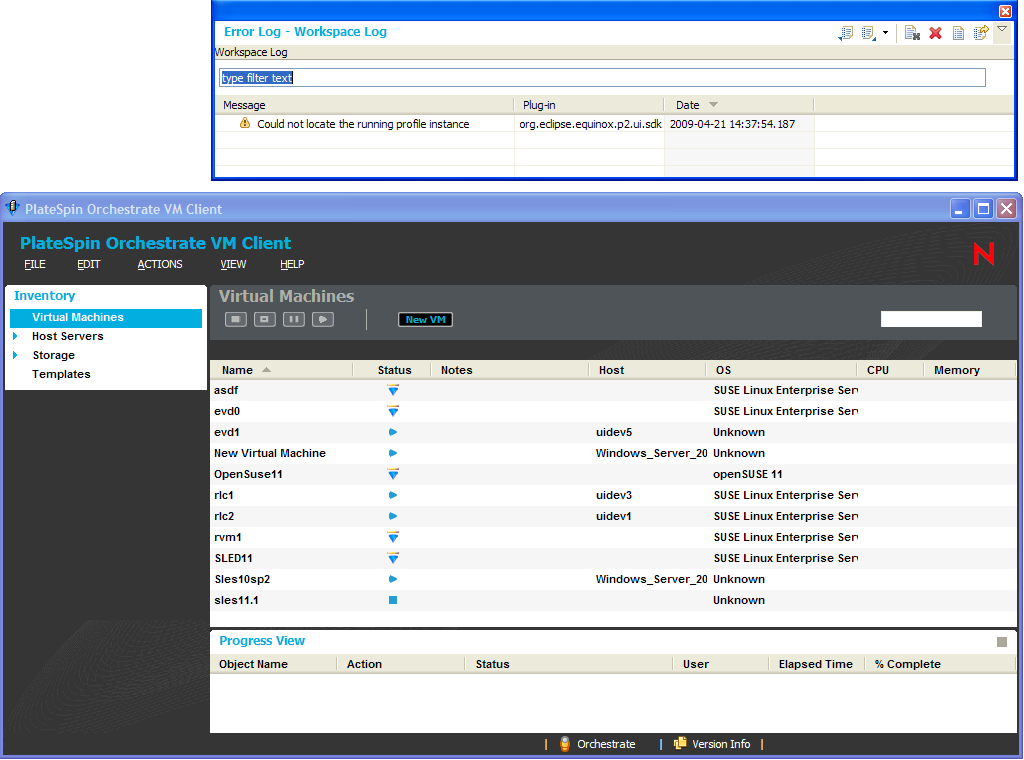Click the red Novell N logo
The image size is (1024, 760).
tap(984, 254)
